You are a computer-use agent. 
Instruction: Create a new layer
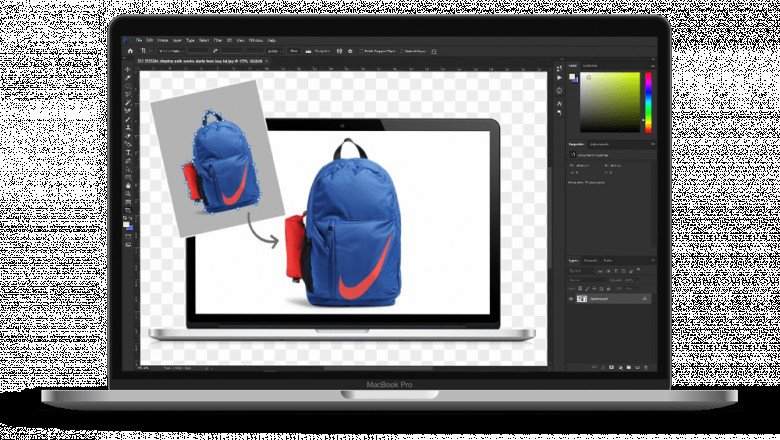click(637, 367)
